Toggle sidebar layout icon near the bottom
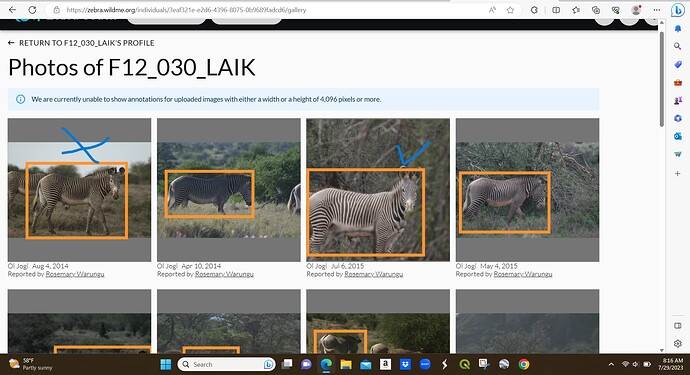 (678, 326)
